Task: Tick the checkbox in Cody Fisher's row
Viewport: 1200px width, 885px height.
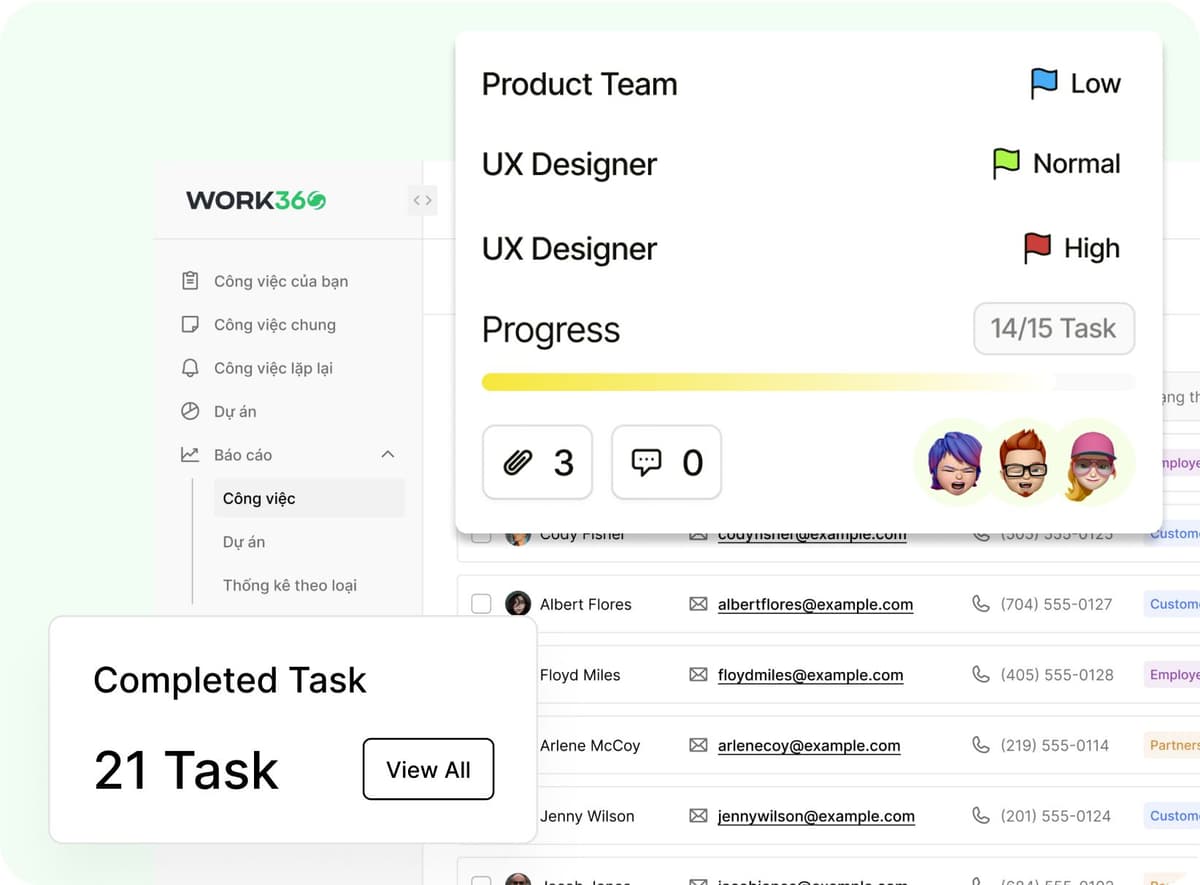Action: coord(481,537)
